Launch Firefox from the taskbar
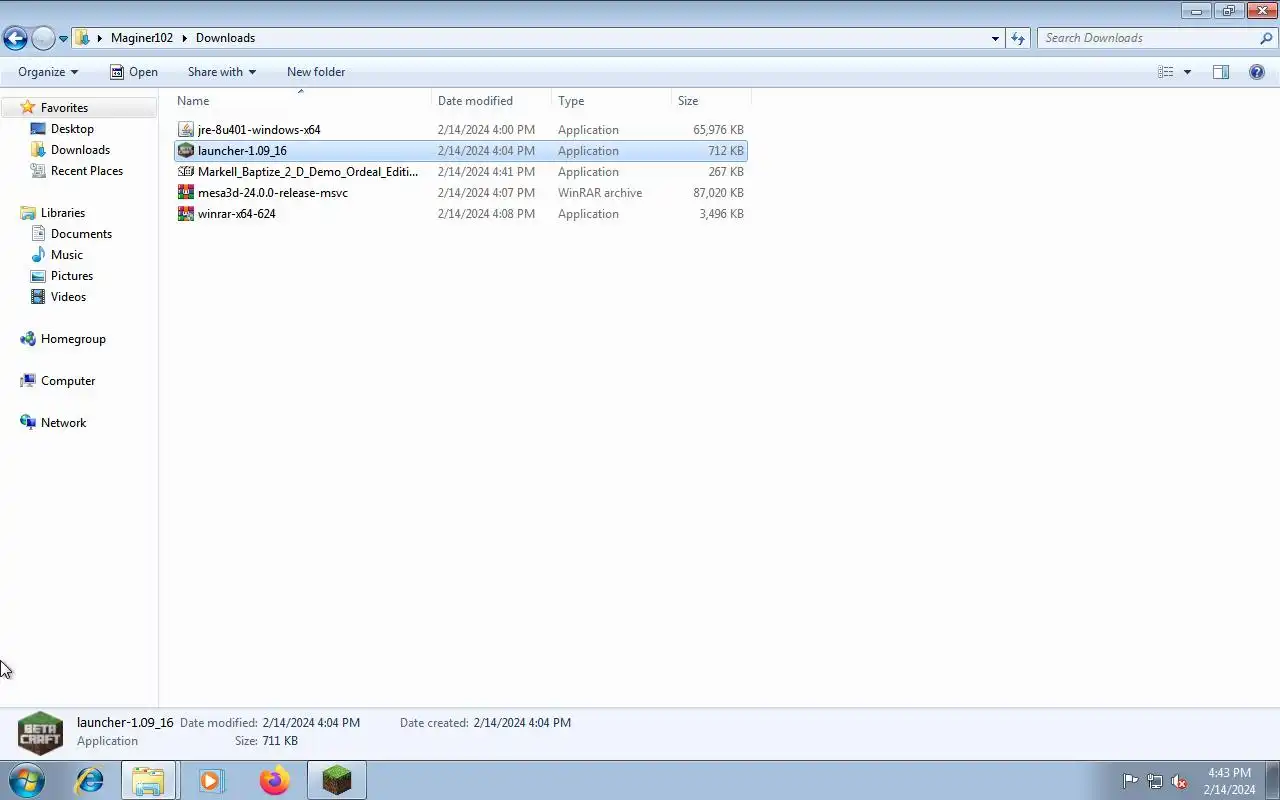The width and height of the screenshot is (1280, 800). click(x=274, y=780)
